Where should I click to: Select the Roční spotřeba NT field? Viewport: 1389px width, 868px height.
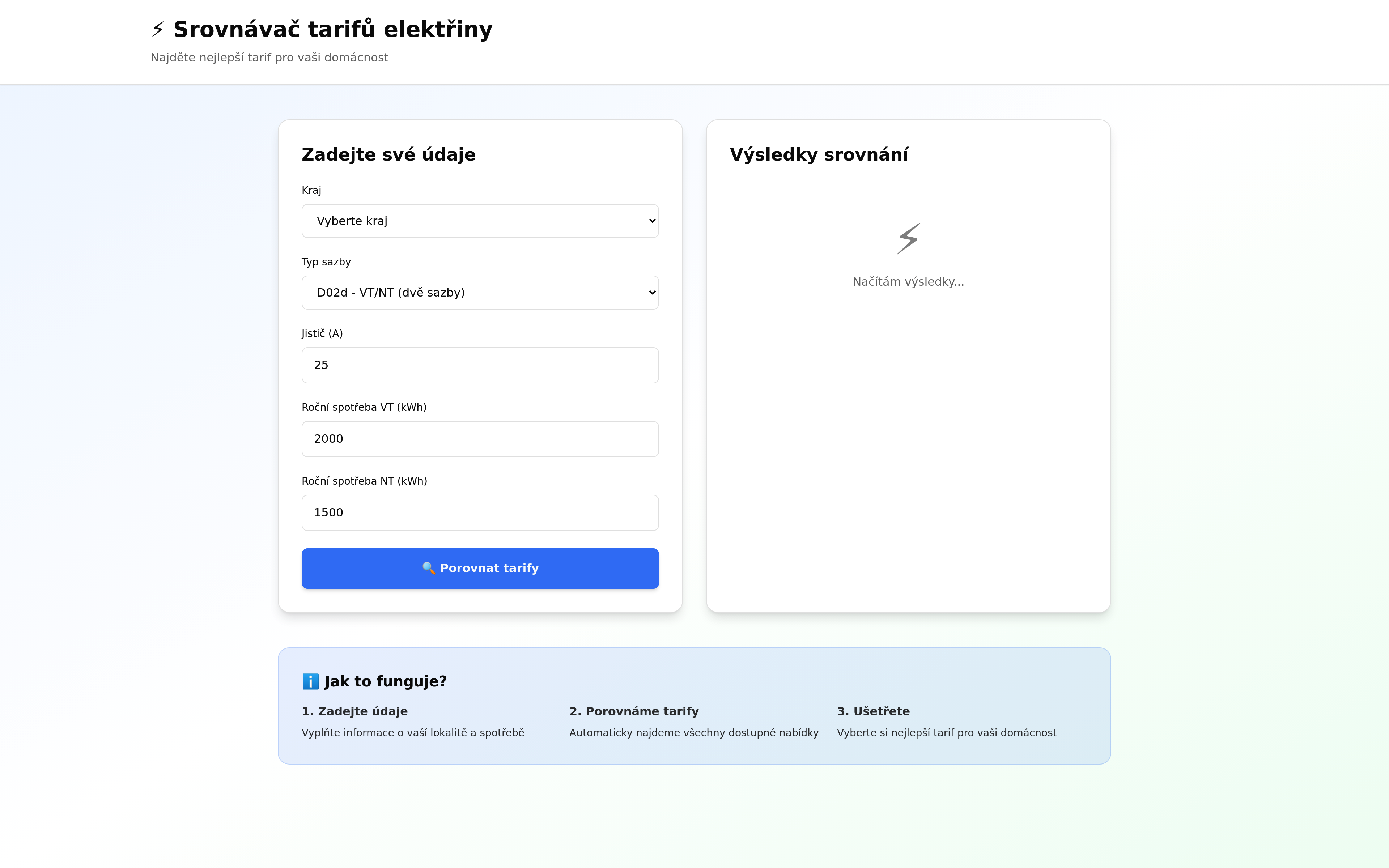click(x=480, y=512)
